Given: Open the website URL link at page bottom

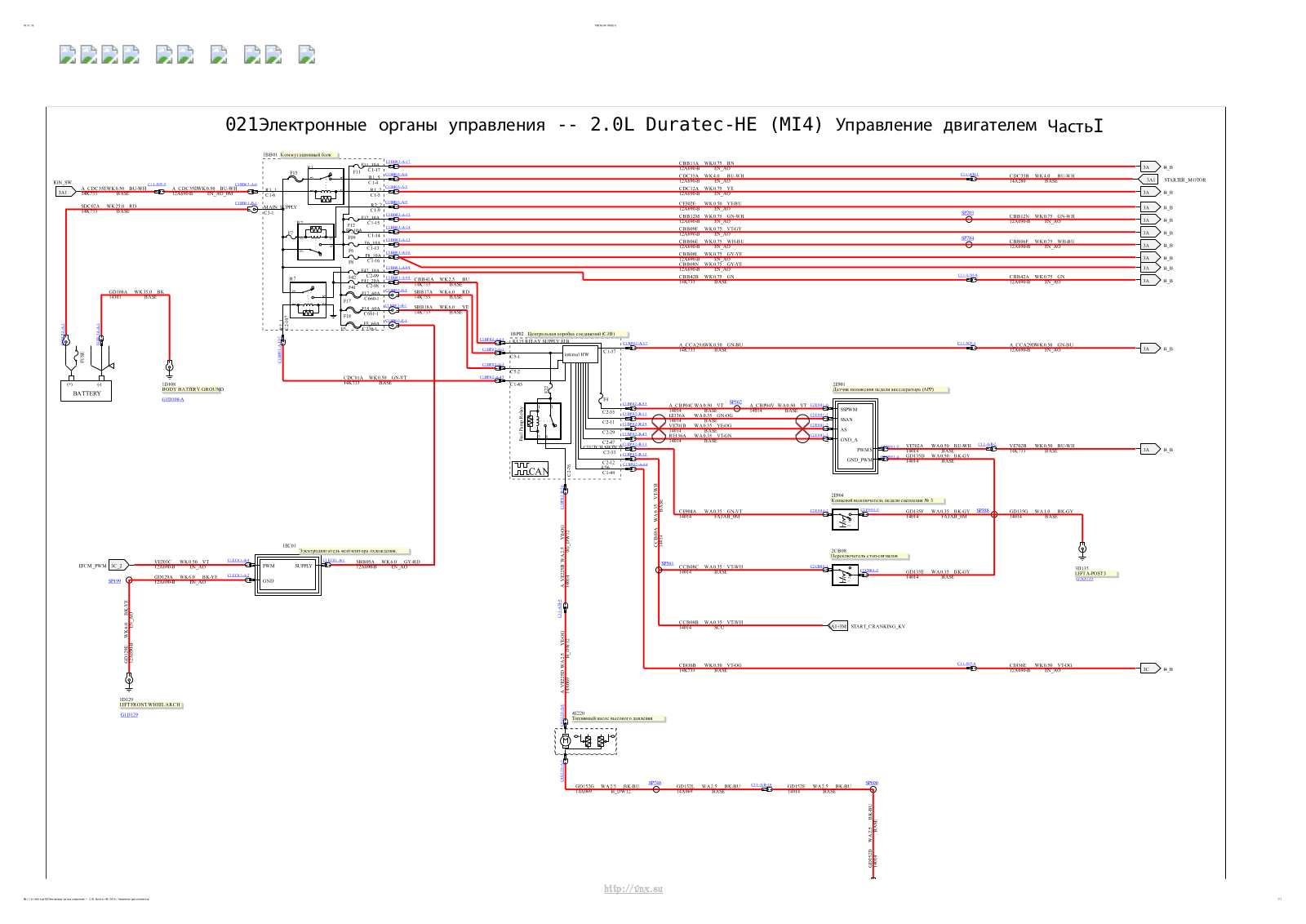Looking at the screenshot, I should pos(633,889).
